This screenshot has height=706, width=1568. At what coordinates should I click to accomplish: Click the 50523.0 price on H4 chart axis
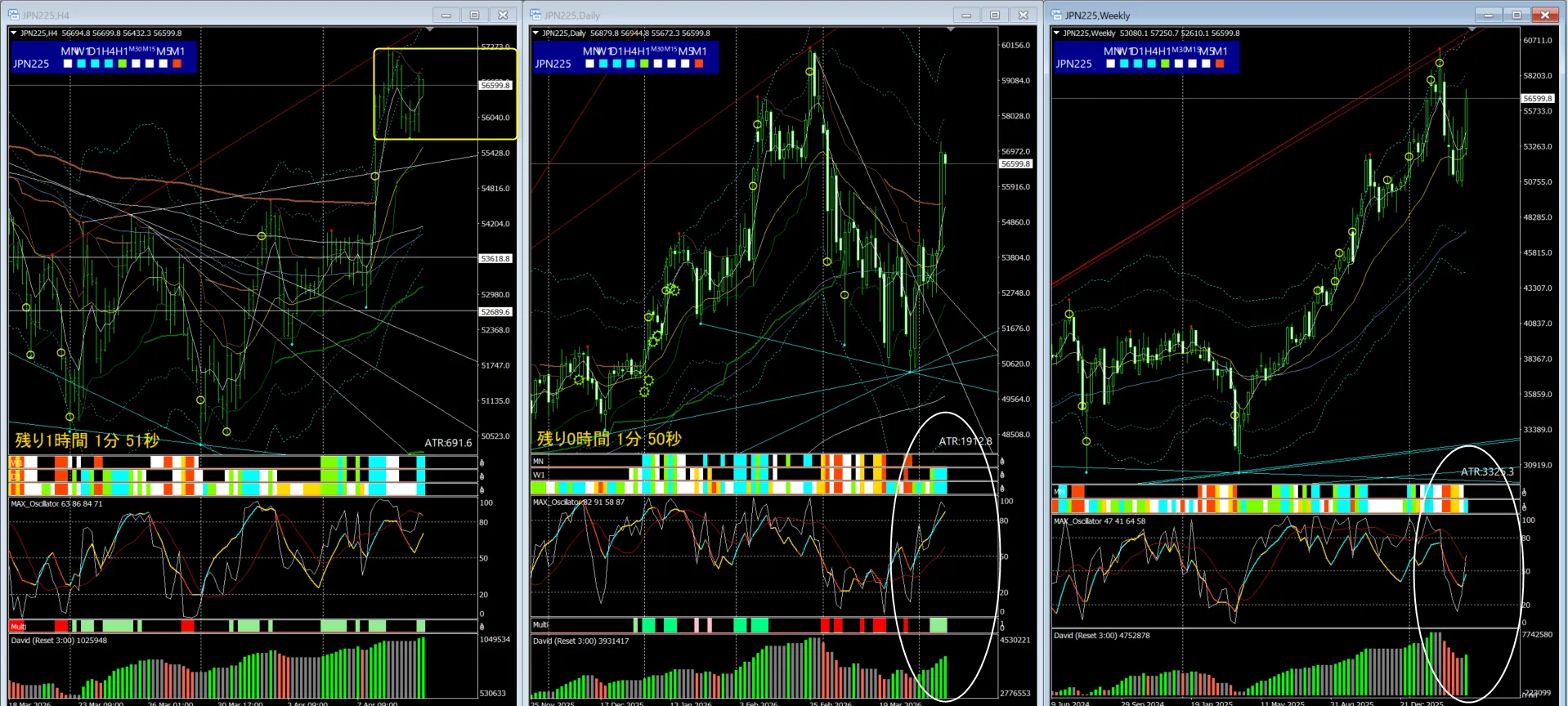pos(495,436)
